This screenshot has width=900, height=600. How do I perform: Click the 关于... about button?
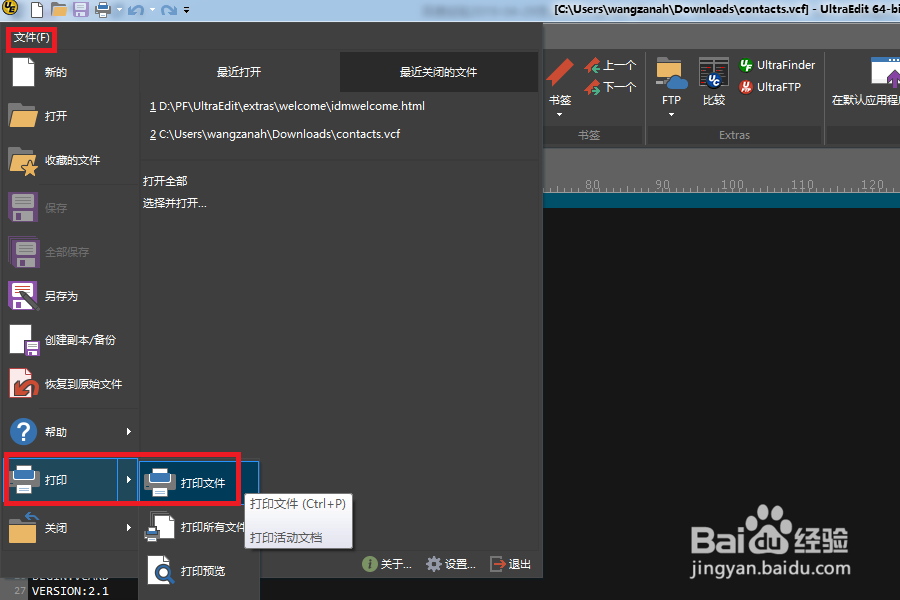[387, 564]
